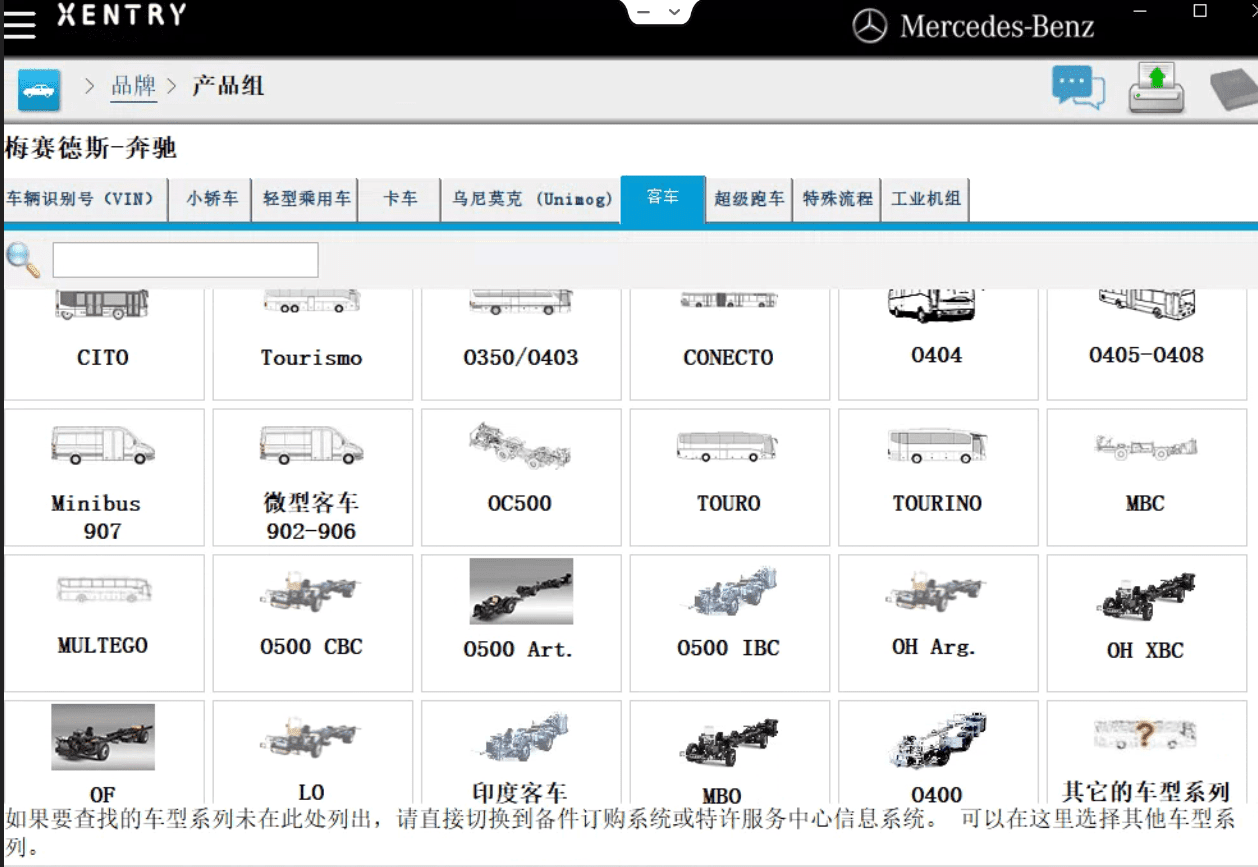The height and width of the screenshot is (867, 1258).
Task: Open the Minibus 907 product group
Action: [104, 477]
